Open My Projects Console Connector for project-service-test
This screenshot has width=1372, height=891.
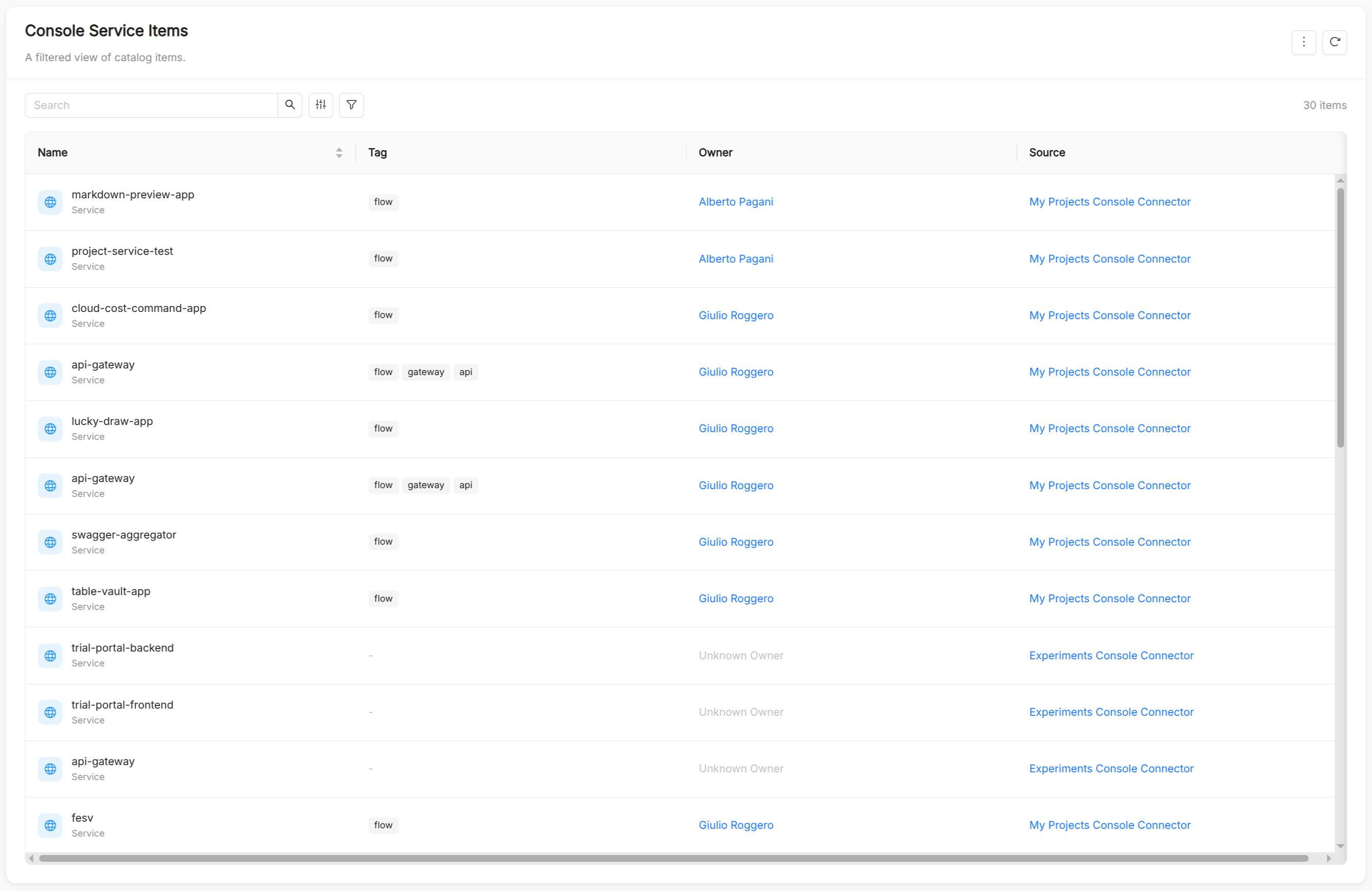(x=1110, y=259)
